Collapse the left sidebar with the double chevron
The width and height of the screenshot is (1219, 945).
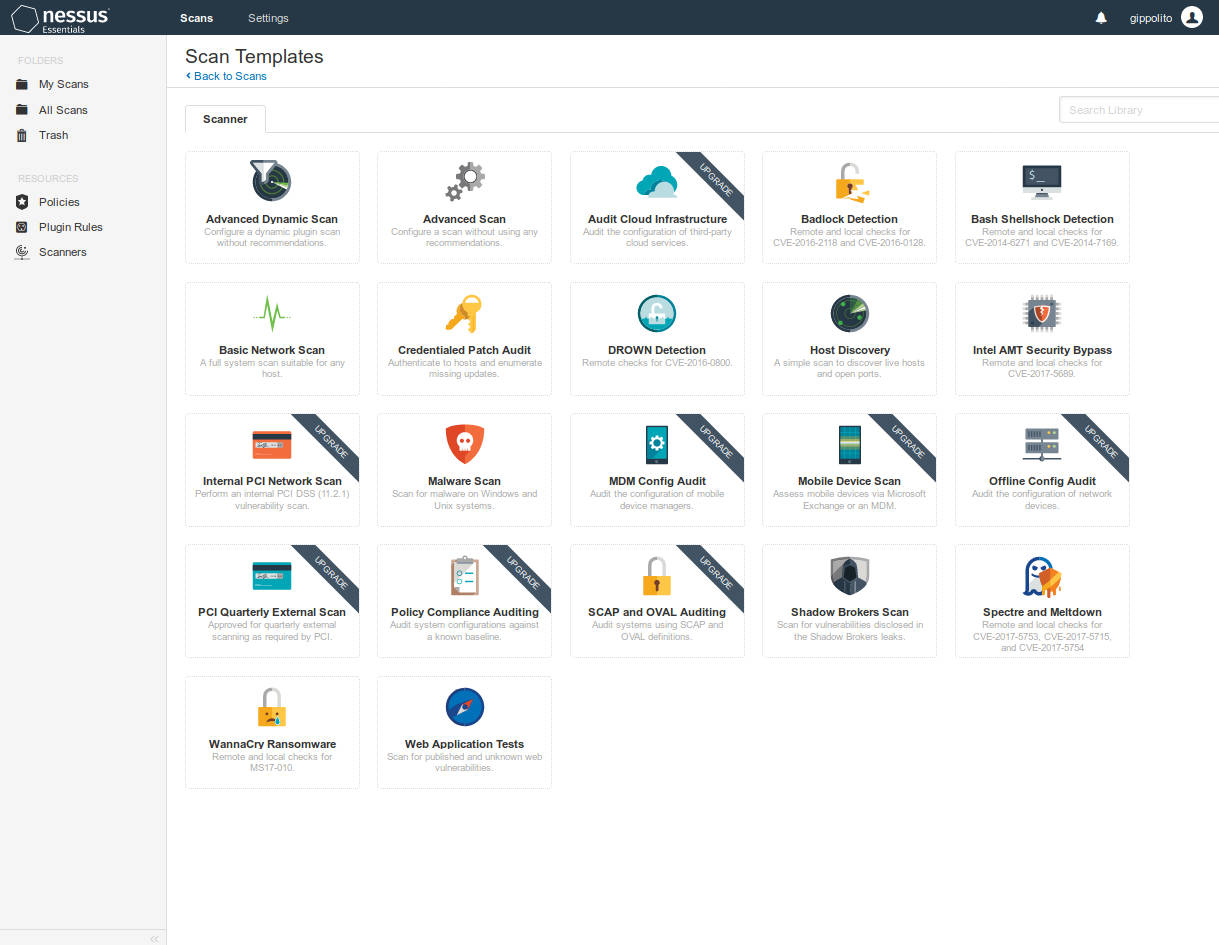coord(154,938)
